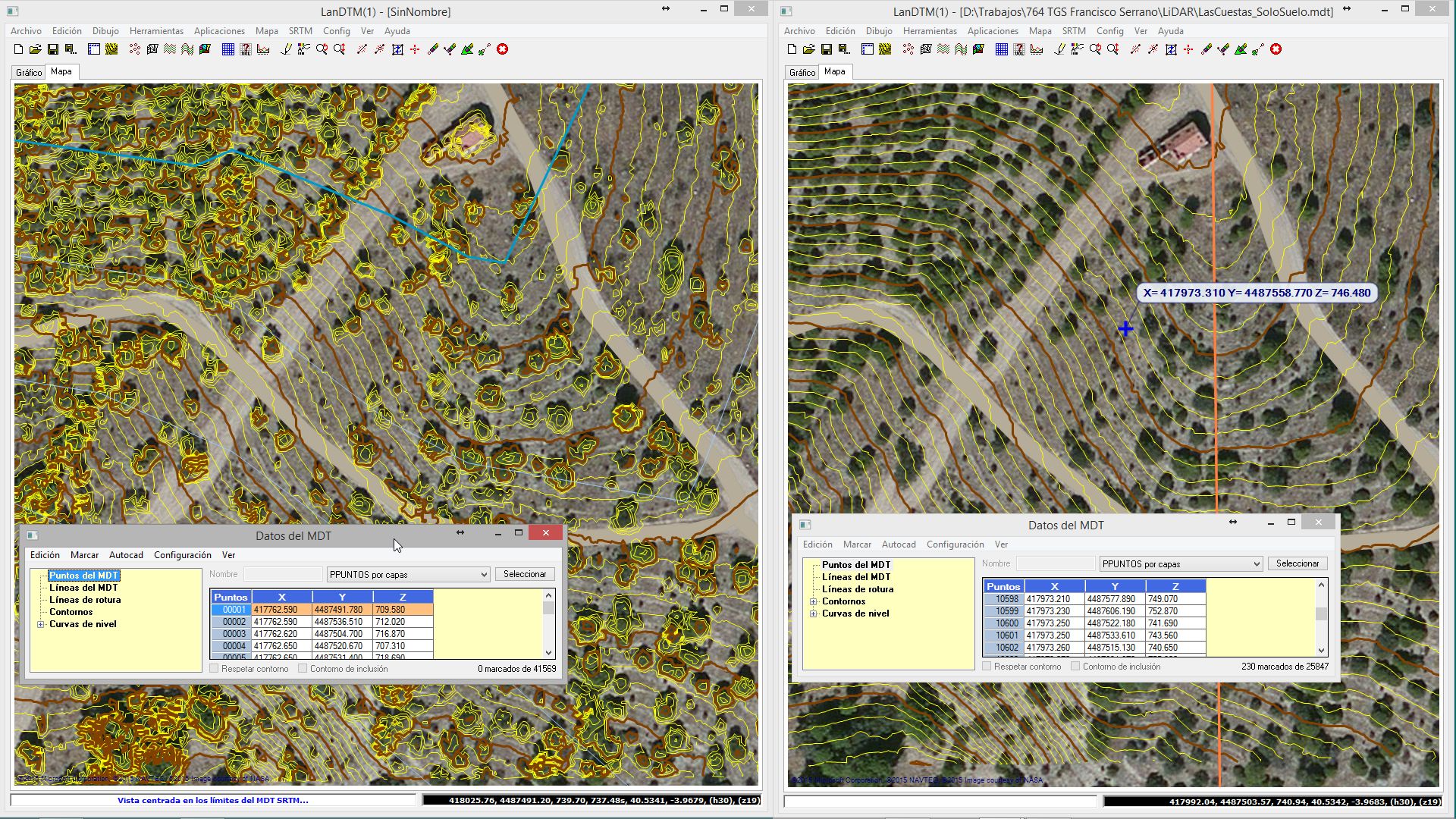Toggle Contorno de inclusión in right Datos del MDT
The width and height of the screenshot is (1456, 819).
[1075, 667]
